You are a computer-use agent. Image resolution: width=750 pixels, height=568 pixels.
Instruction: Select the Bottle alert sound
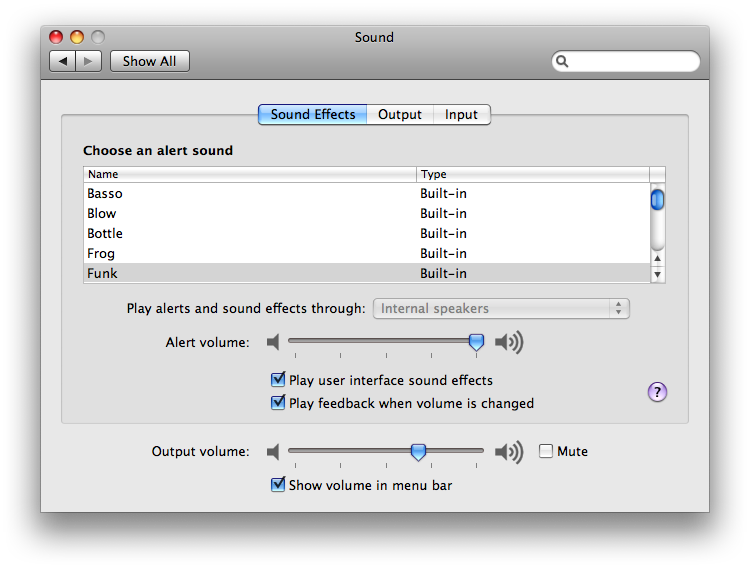[x=367, y=234]
